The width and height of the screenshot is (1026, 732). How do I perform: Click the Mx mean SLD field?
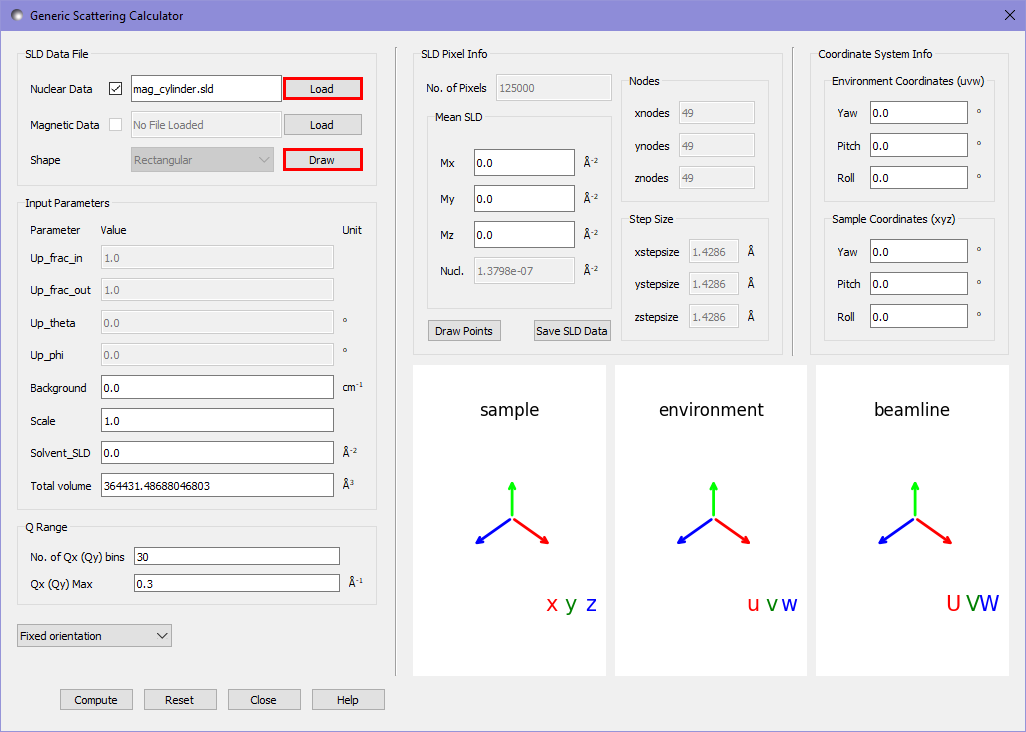pos(524,162)
